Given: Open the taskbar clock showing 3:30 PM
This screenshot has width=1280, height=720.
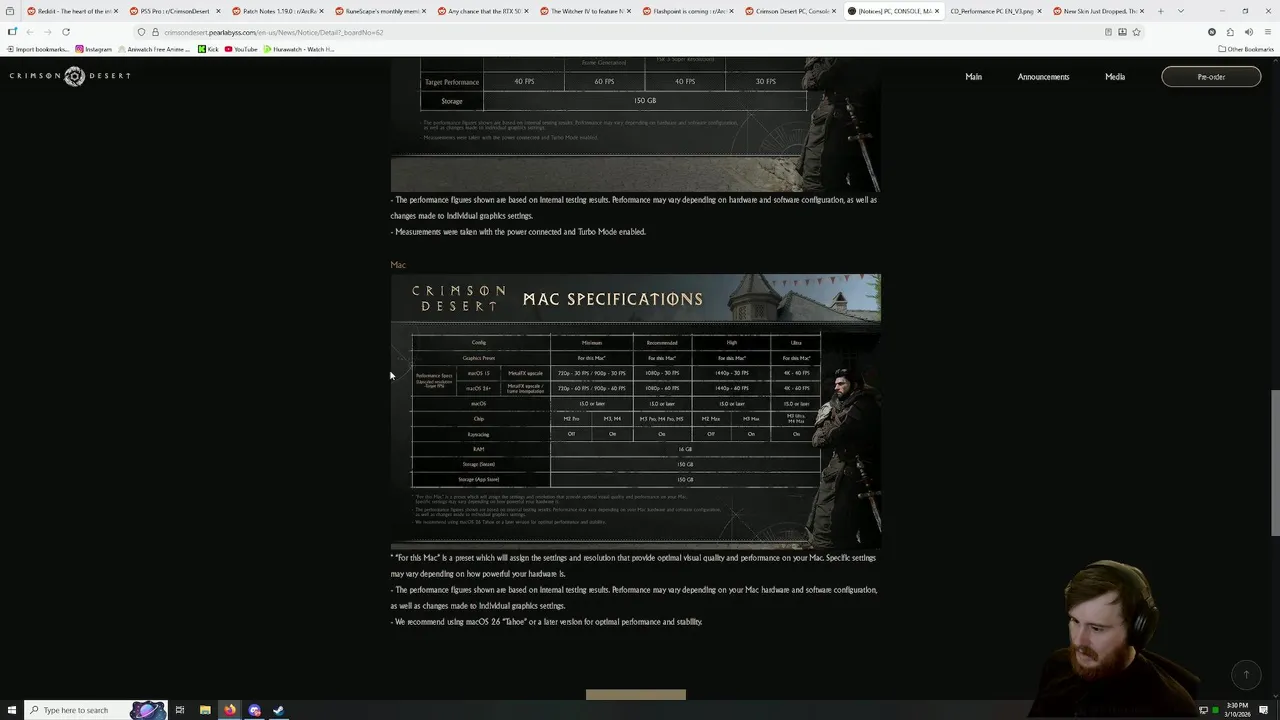Looking at the screenshot, I should pyautogui.click(x=1240, y=710).
